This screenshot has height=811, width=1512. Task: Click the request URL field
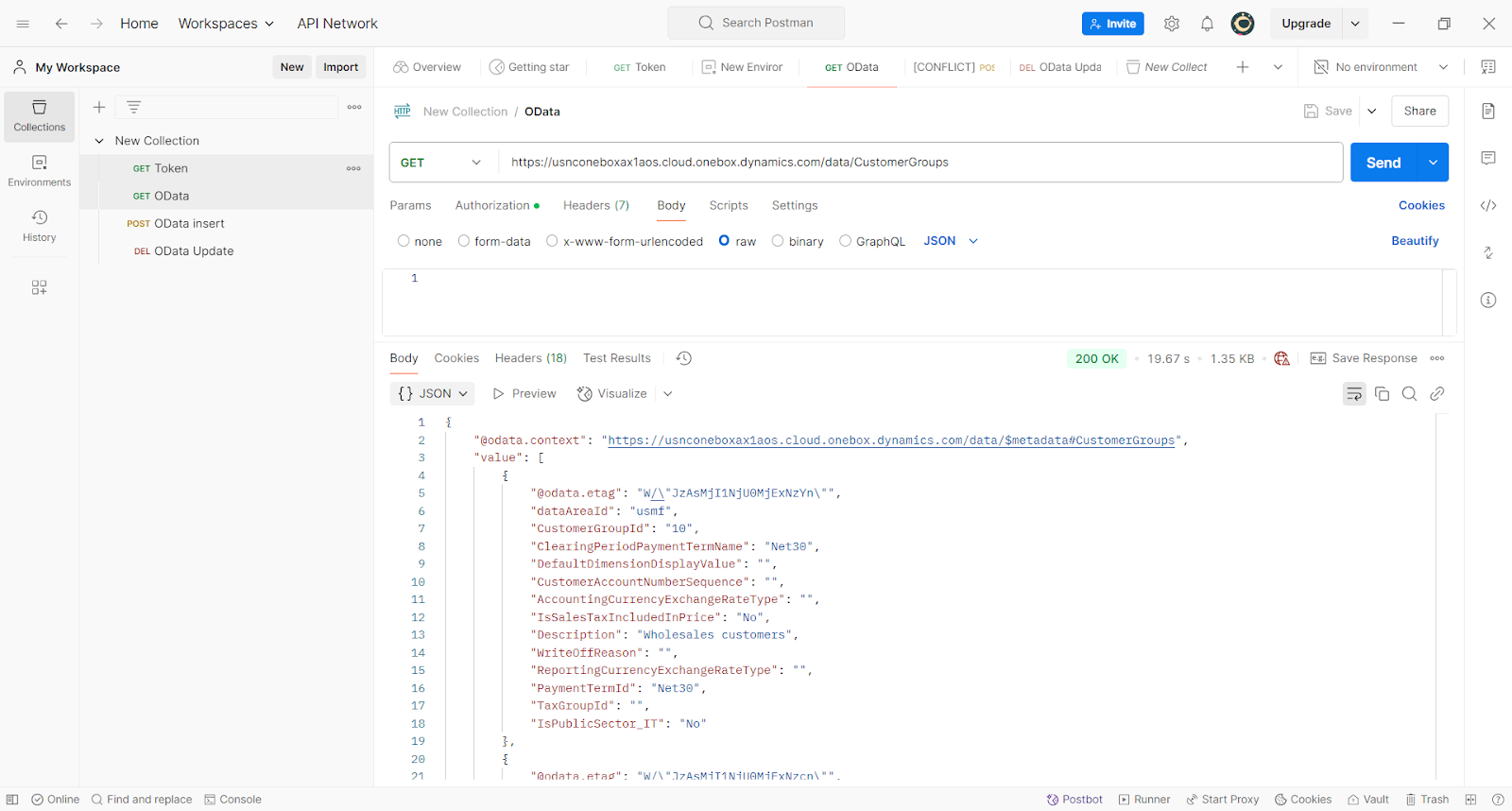point(920,163)
